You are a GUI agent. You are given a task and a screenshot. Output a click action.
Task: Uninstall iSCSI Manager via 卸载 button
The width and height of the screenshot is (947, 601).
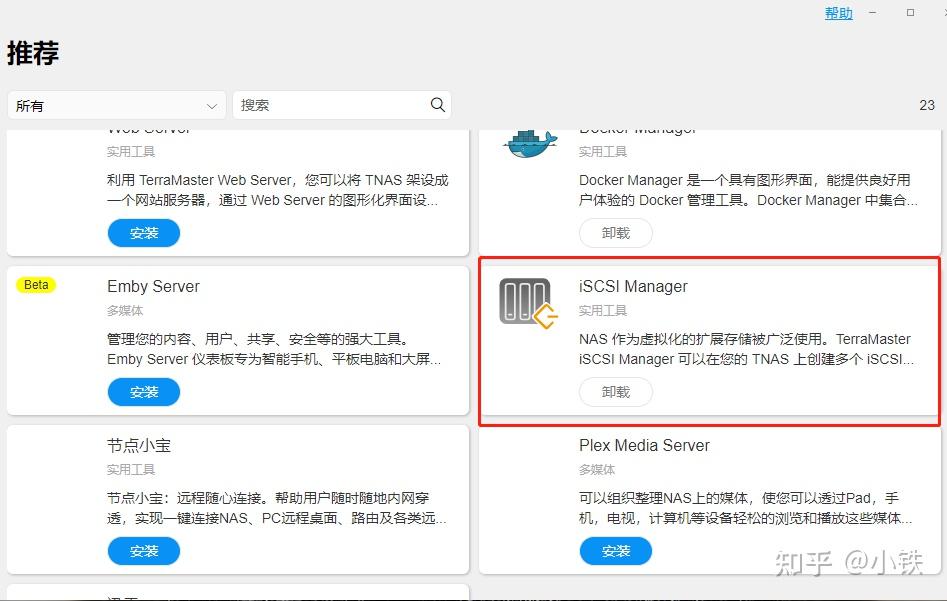[x=615, y=391]
